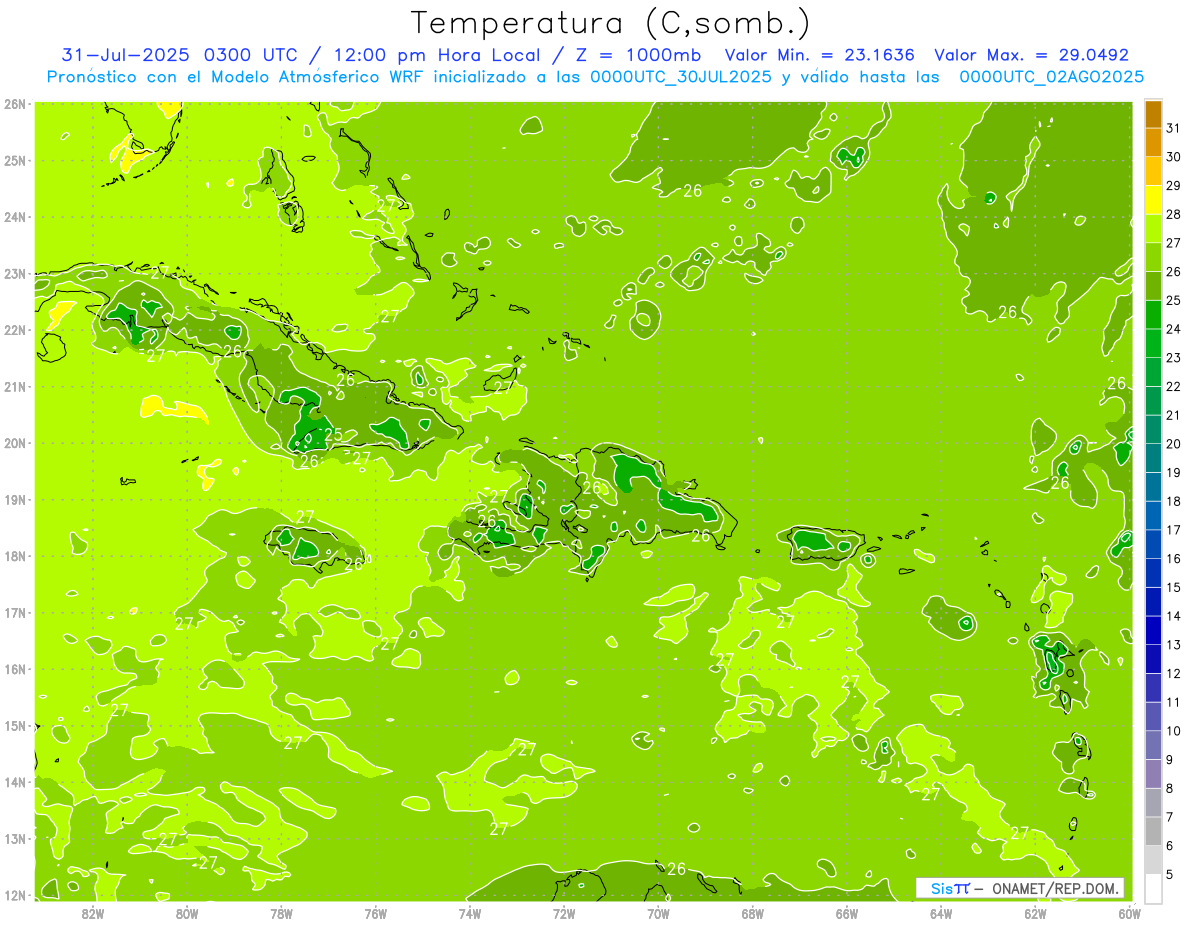Click the dark blue 12–13 colorbar segment

1153,659
